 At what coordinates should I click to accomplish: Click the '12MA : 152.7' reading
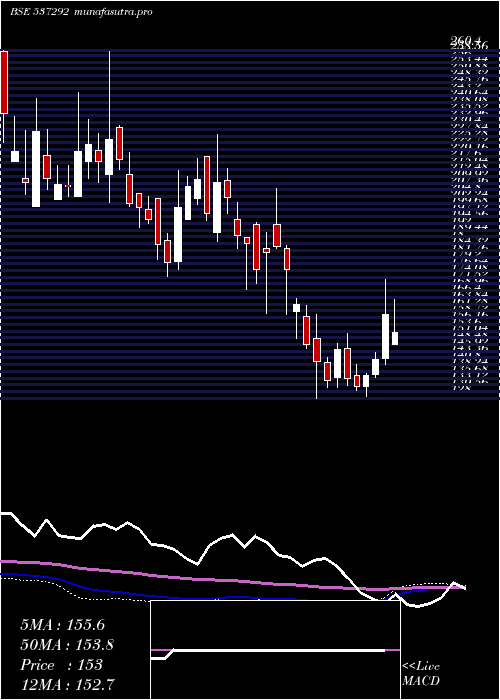pyautogui.click(x=67, y=684)
